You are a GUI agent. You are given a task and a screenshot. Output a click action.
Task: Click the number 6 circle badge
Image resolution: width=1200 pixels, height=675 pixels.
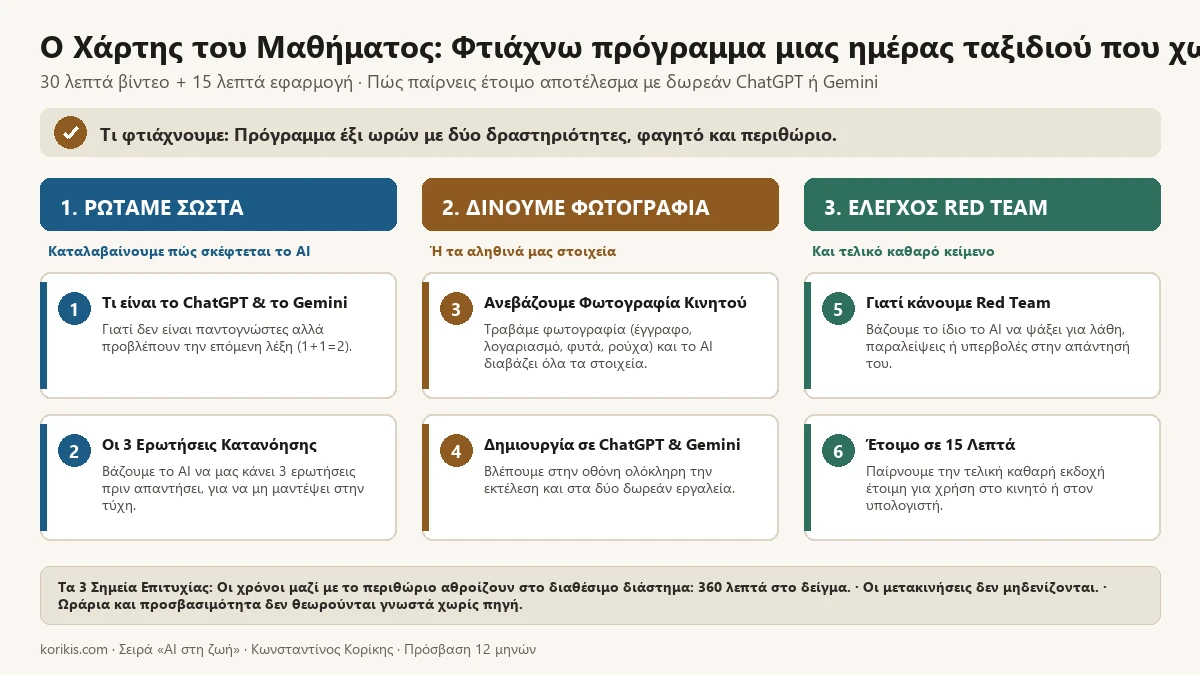[838, 451]
